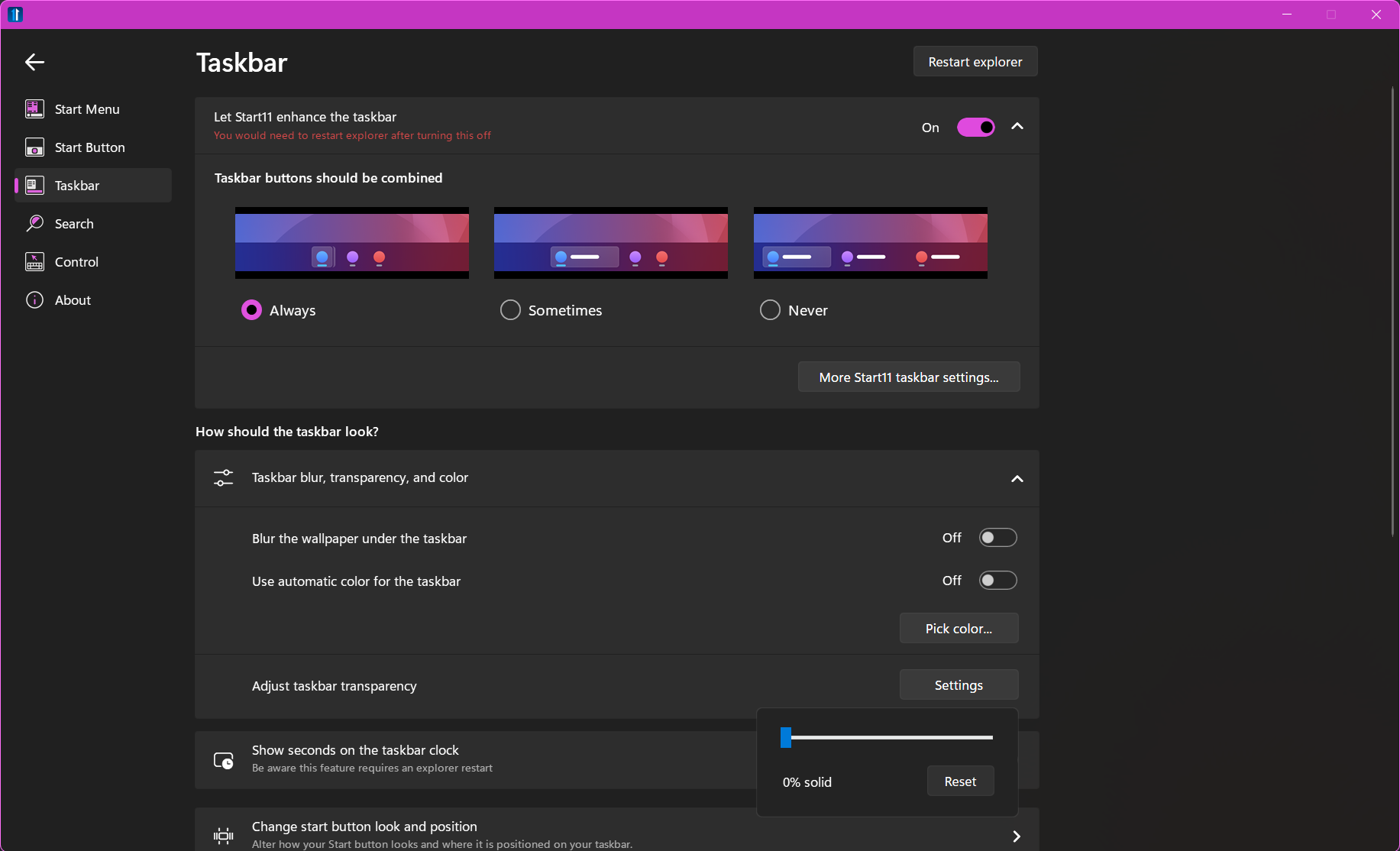The height and width of the screenshot is (851, 1400).
Task: Click the taskbar transparency slider track
Action: 891,737
